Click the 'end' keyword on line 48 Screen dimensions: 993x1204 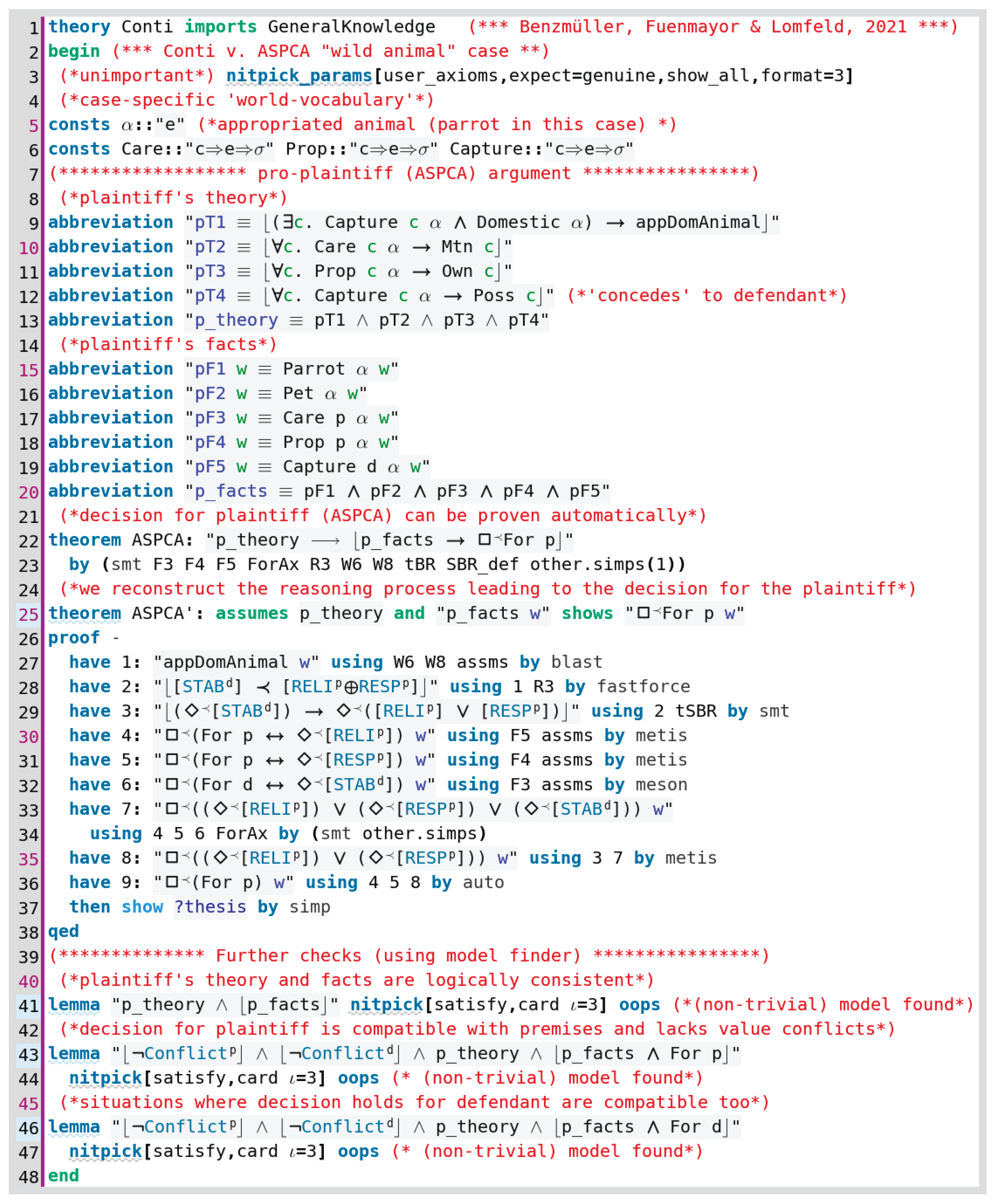coord(64,1176)
